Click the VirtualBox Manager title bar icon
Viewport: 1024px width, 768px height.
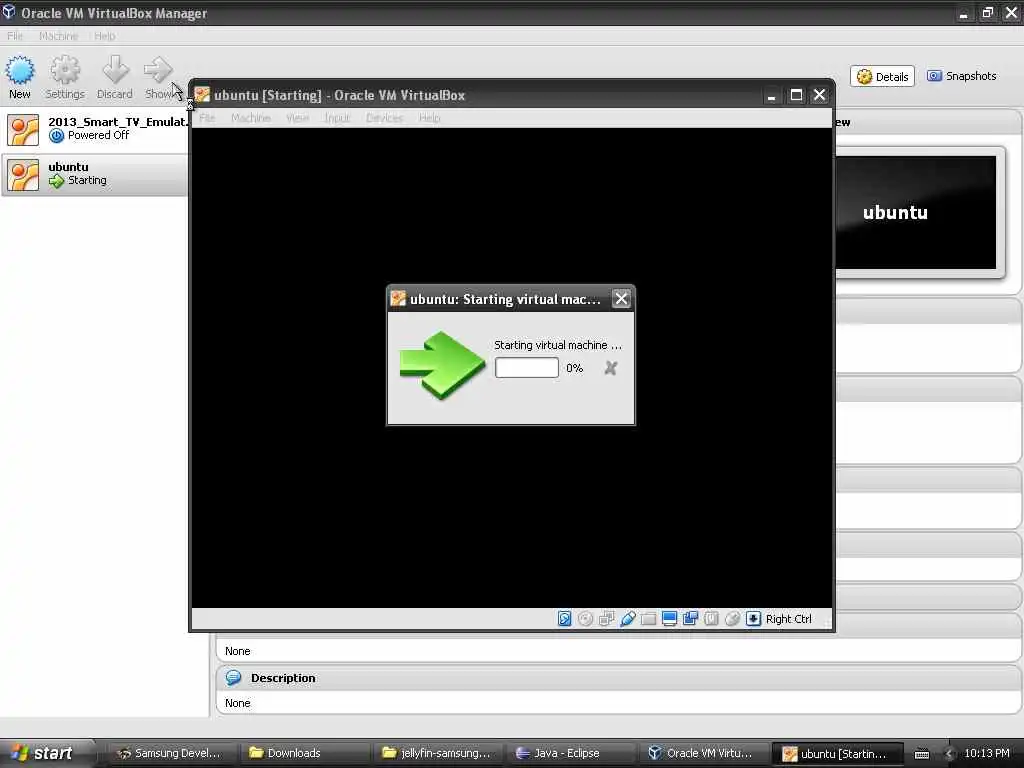[x=8, y=12]
